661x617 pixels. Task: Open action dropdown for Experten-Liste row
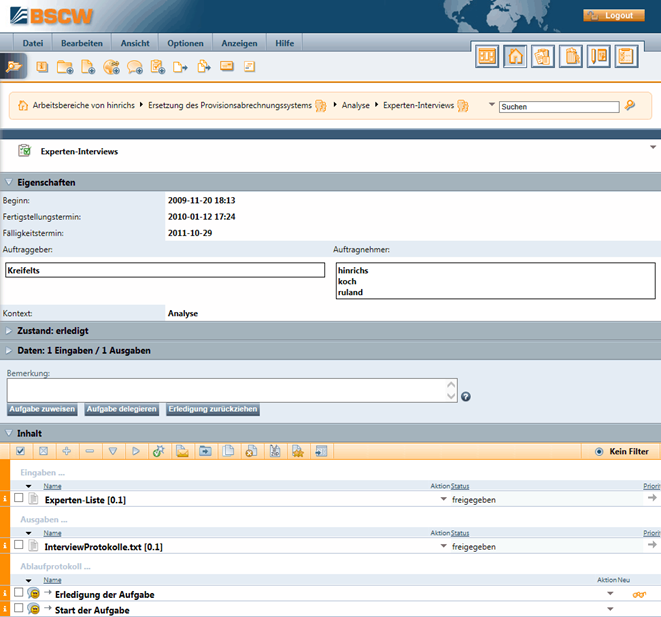point(443,499)
